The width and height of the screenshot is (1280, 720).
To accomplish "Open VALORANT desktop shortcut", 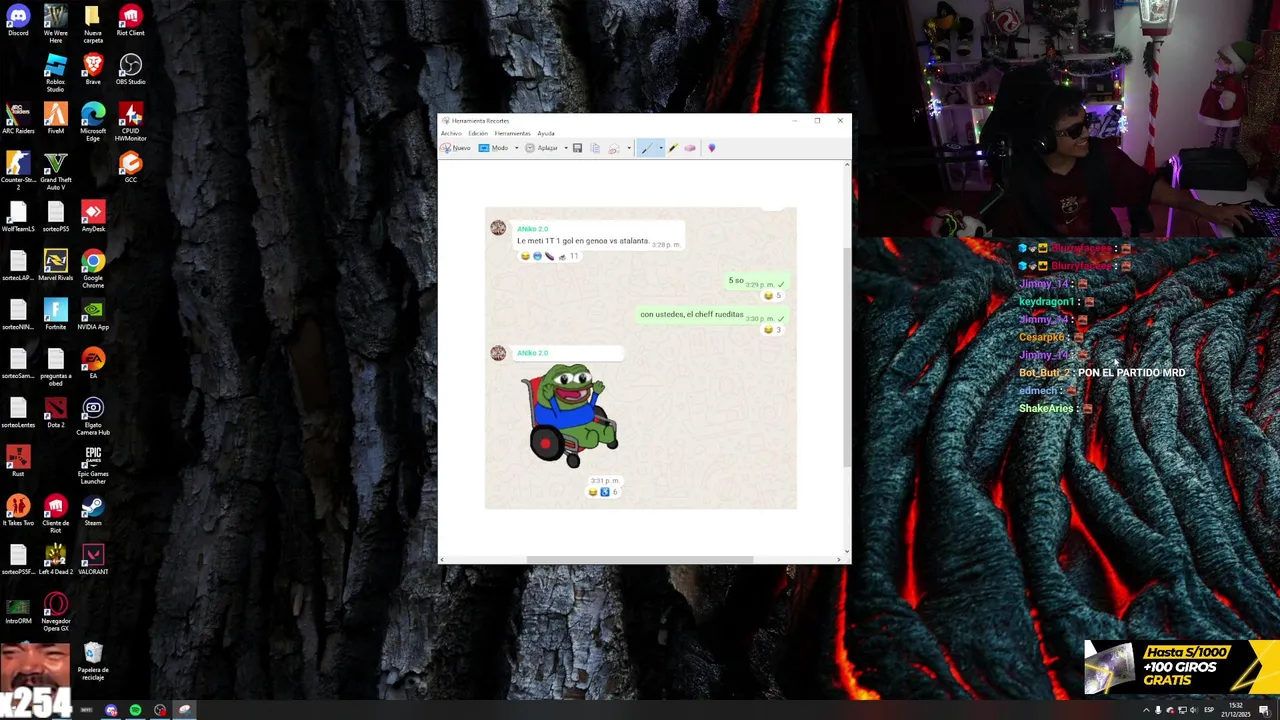I will point(93,560).
